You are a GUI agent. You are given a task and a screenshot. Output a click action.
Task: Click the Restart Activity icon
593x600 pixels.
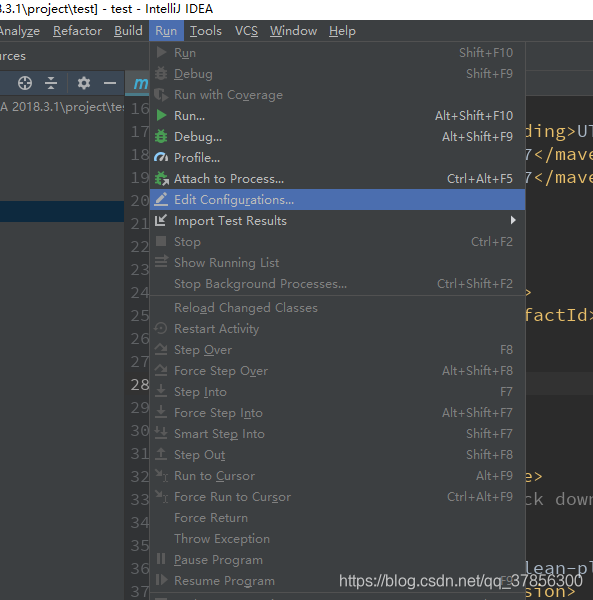click(161, 328)
